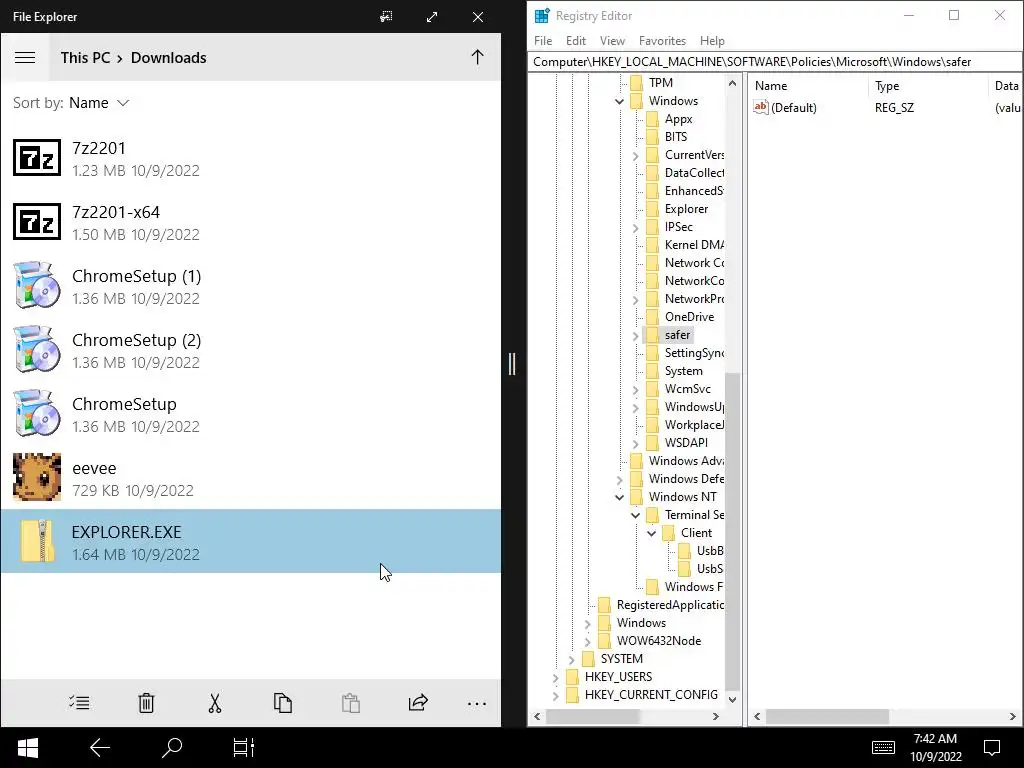Expand the safer registry key

coord(635,336)
